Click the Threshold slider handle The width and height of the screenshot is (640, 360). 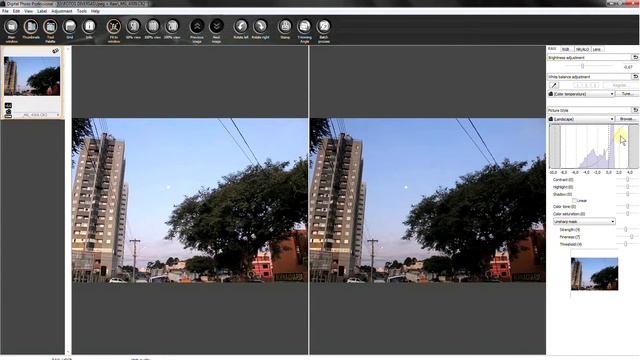click(x=625, y=244)
